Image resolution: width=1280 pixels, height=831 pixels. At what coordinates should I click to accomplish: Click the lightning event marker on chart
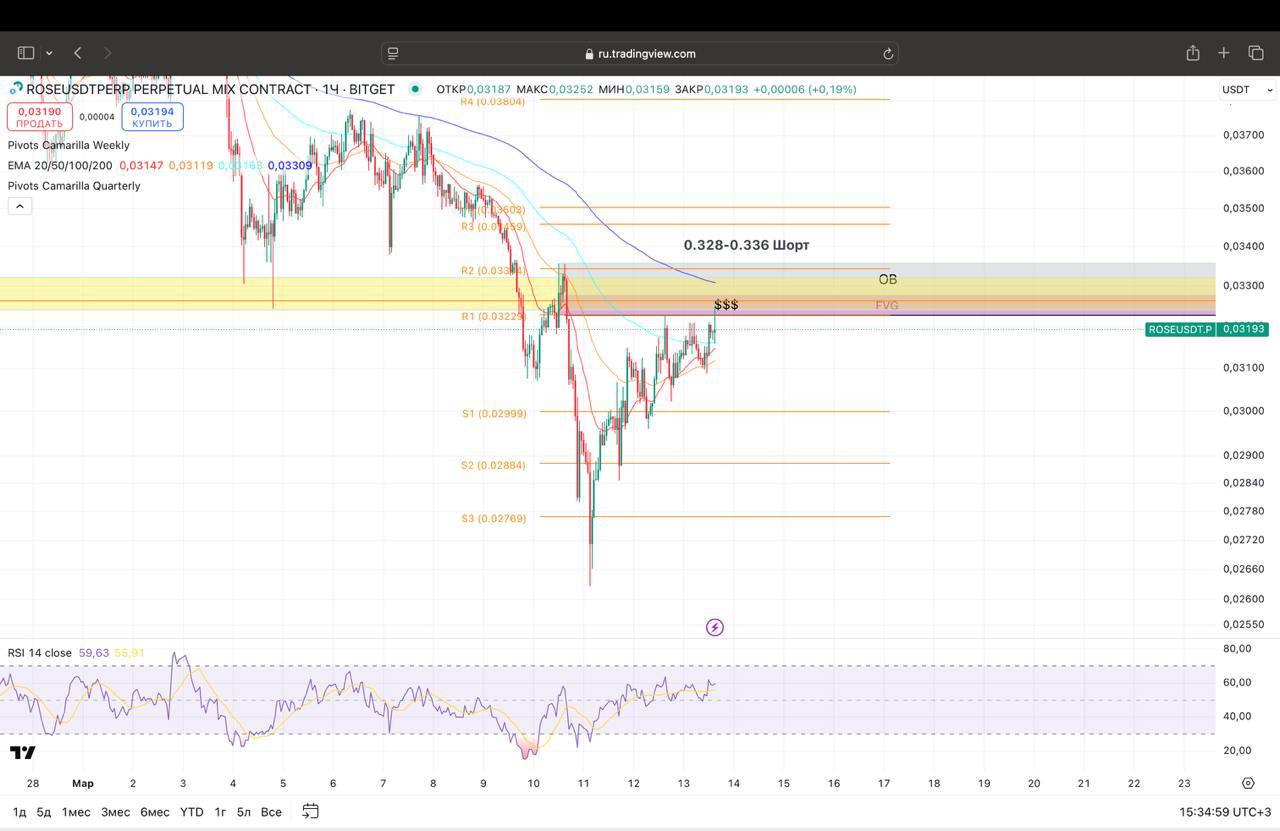tap(714, 627)
